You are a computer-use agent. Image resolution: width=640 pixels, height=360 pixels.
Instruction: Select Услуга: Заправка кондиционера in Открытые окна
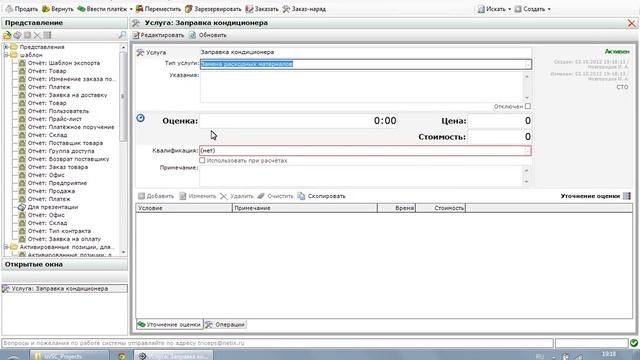tap(64, 289)
